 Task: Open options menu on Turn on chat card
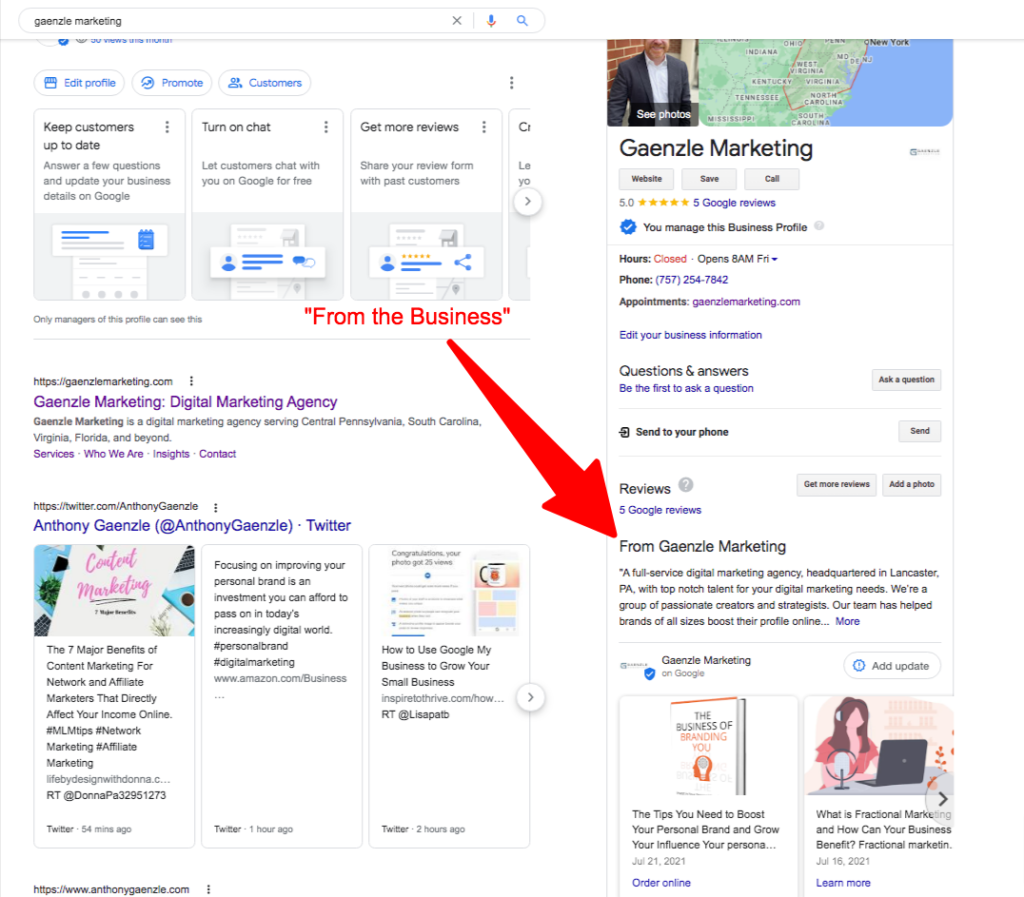coord(326,127)
